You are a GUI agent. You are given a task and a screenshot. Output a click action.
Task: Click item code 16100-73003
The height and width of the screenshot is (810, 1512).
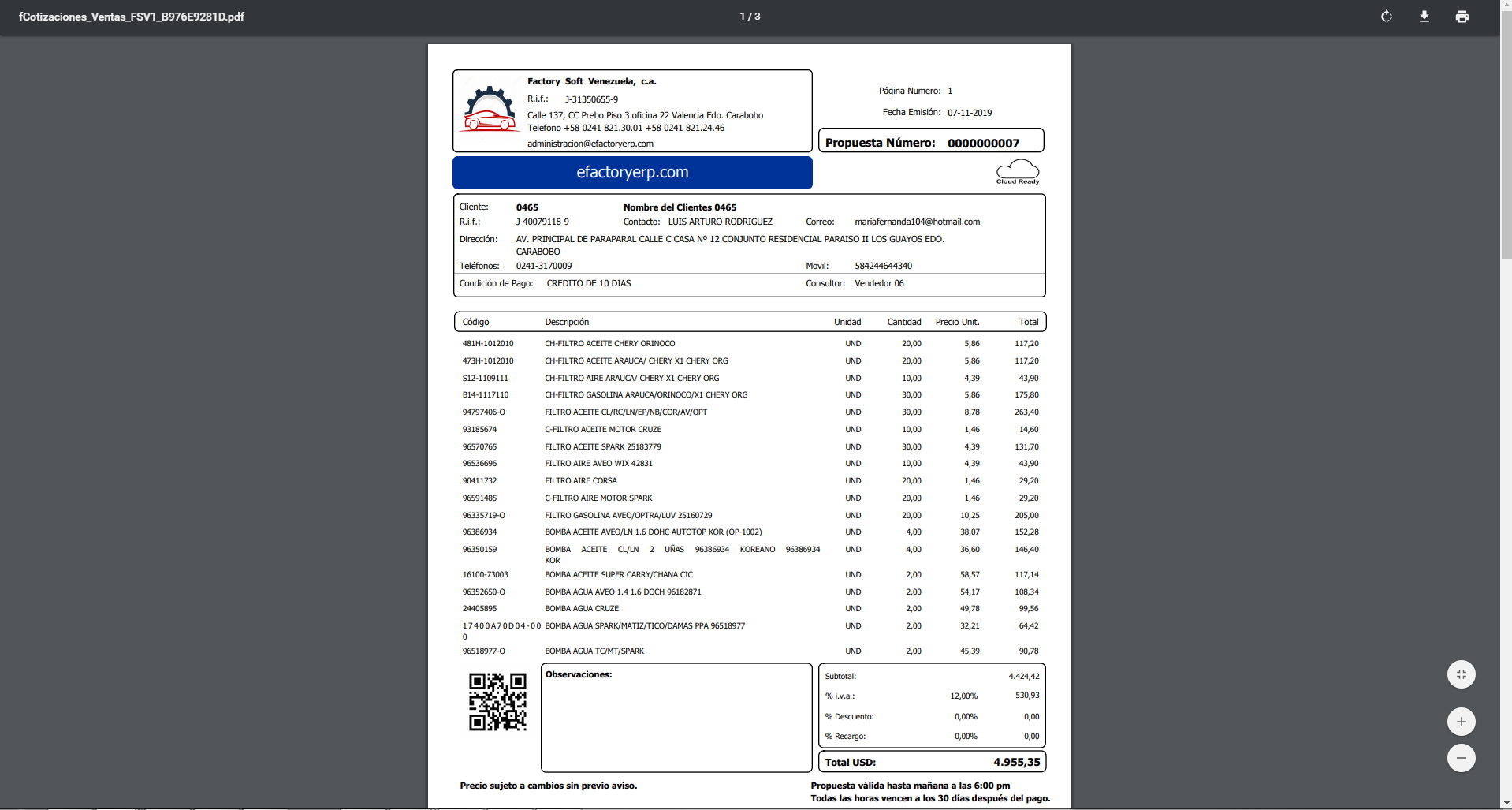click(486, 575)
